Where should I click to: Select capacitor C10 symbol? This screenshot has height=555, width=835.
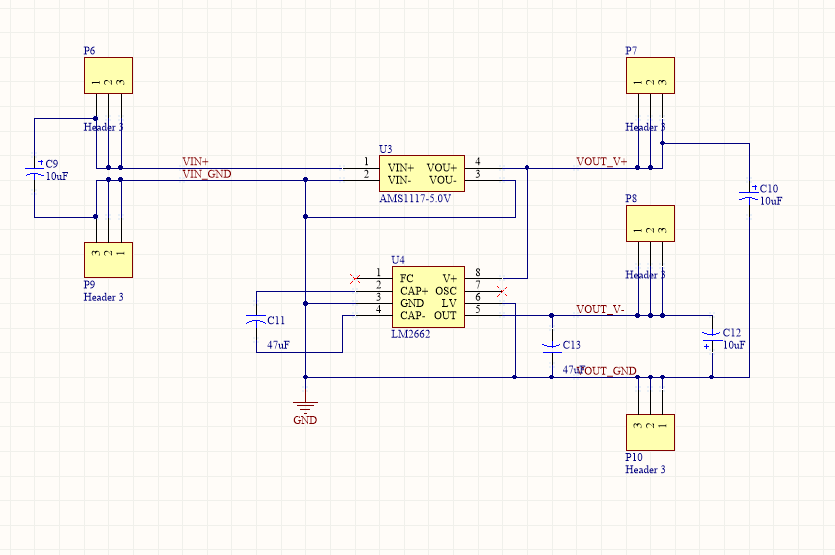tap(749, 194)
